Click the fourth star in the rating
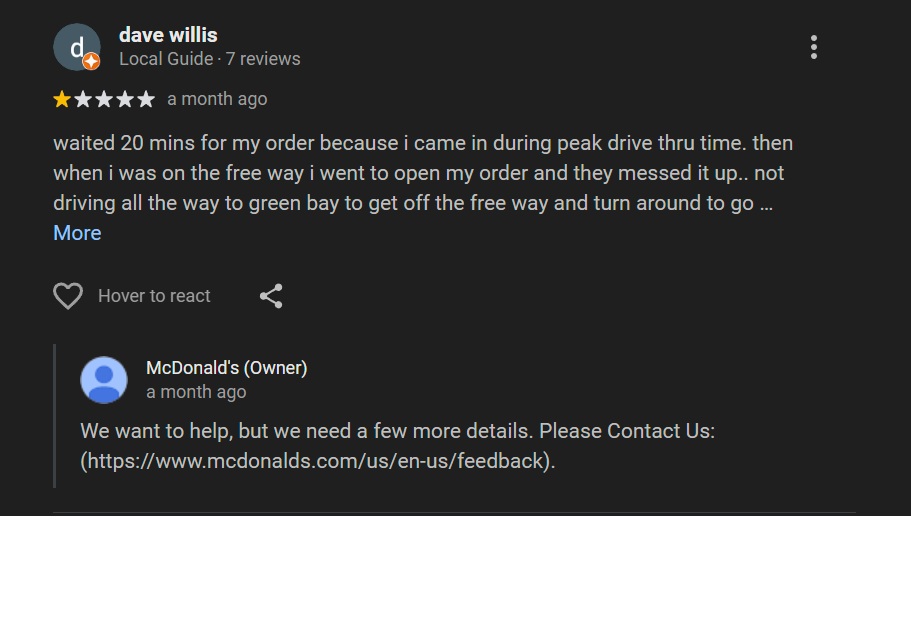This screenshot has height=626, width=911. 125,99
